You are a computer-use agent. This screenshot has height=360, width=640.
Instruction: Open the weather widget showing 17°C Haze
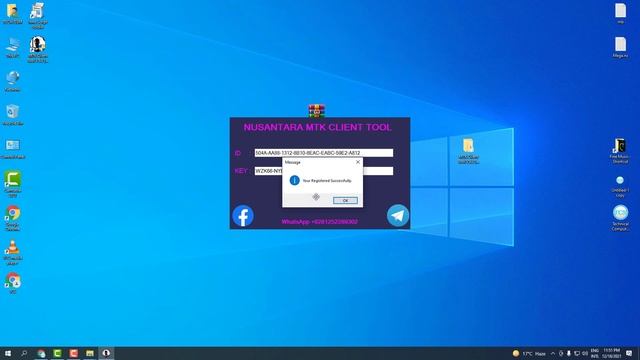(529, 353)
